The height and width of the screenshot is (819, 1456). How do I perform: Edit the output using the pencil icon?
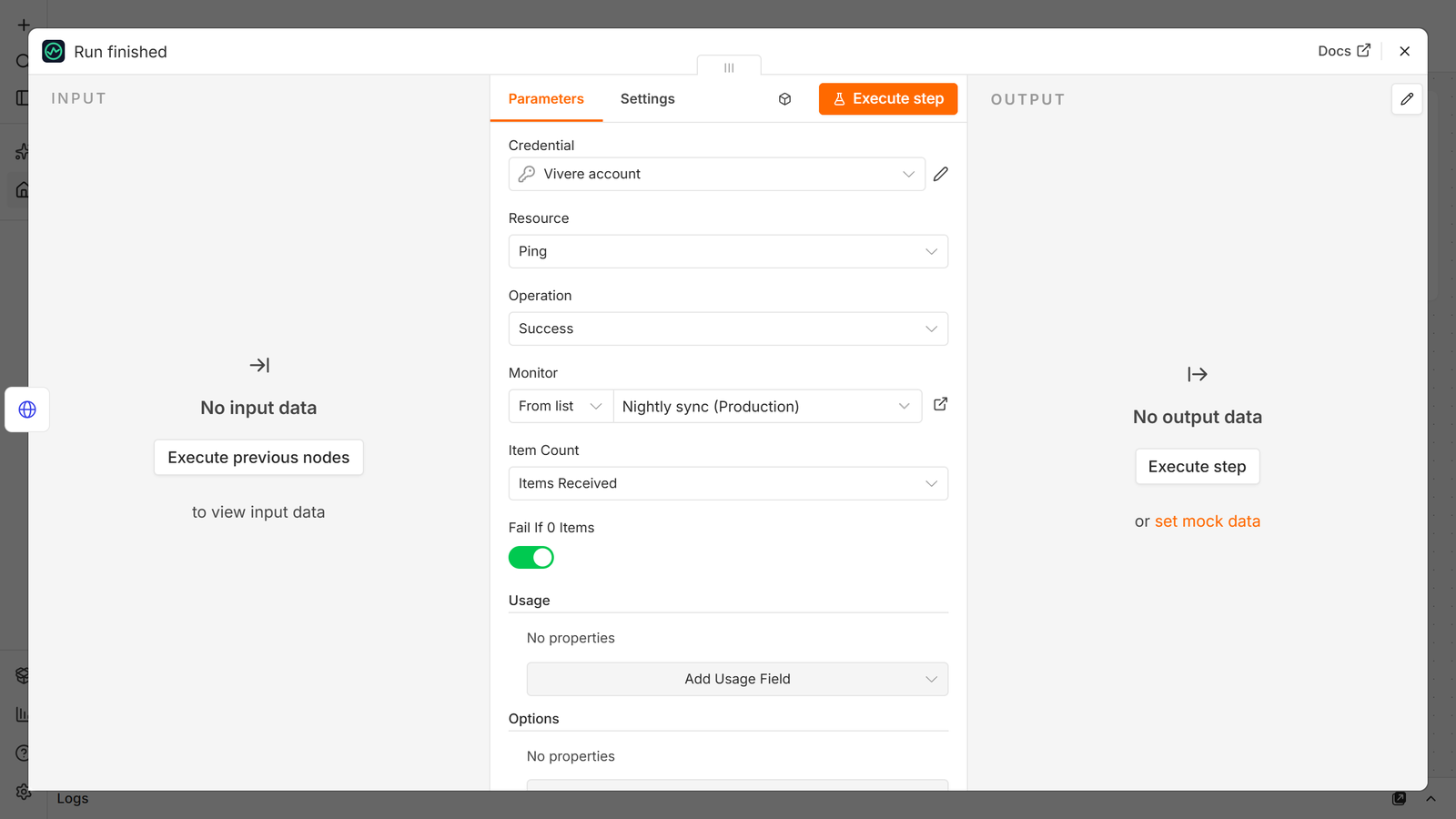1407,99
